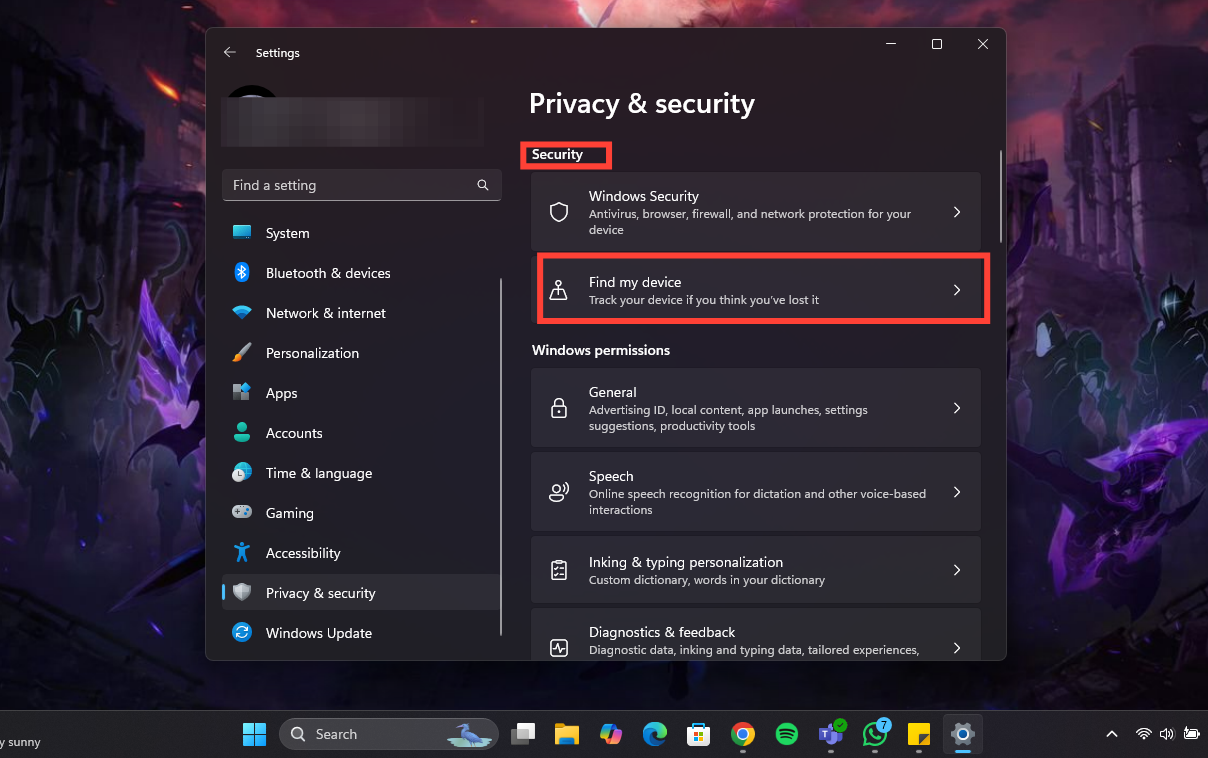Open Spotify from the taskbar
1208x758 pixels.
[787, 734]
